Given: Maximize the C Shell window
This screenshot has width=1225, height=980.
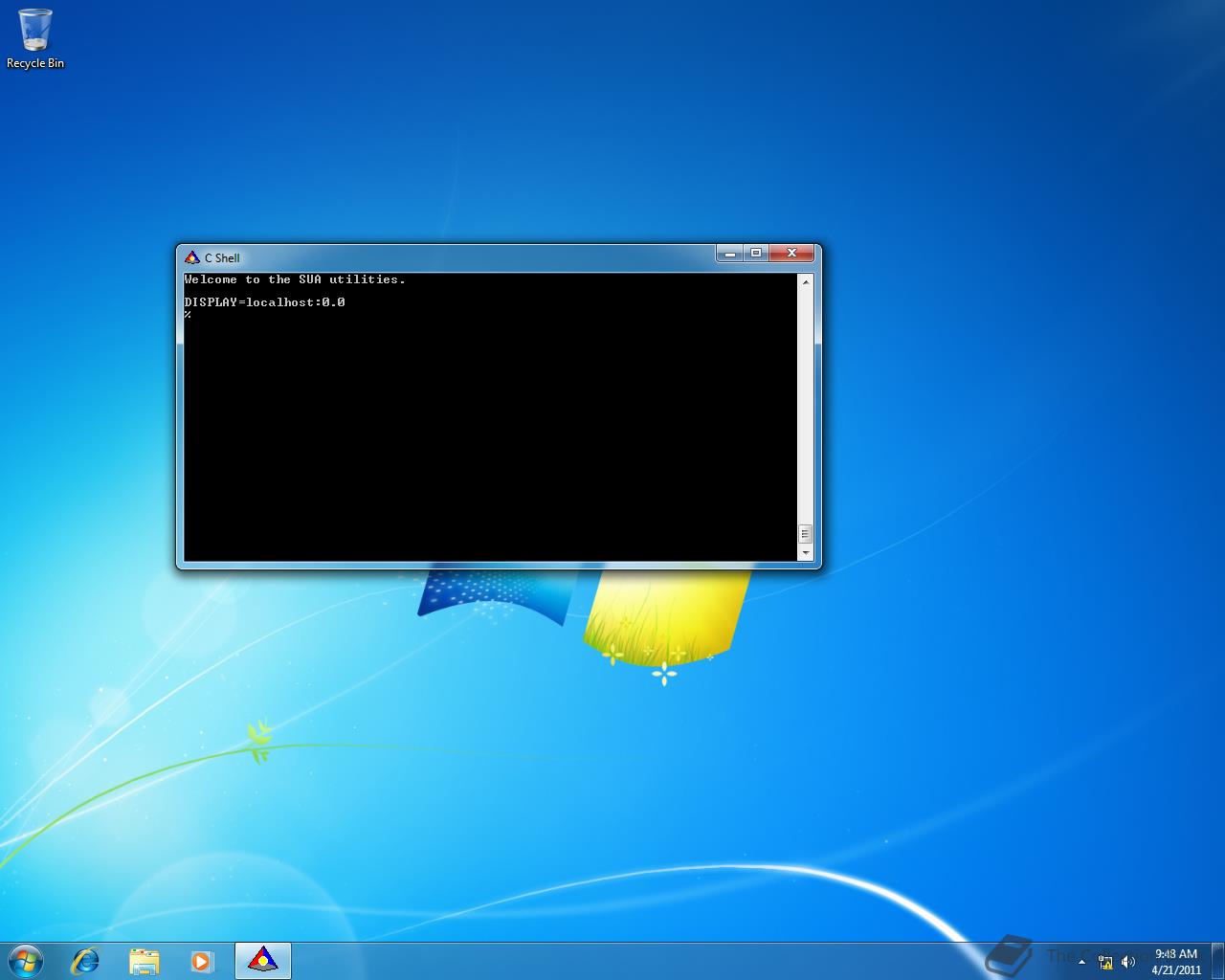Looking at the screenshot, I should [756, 253].
